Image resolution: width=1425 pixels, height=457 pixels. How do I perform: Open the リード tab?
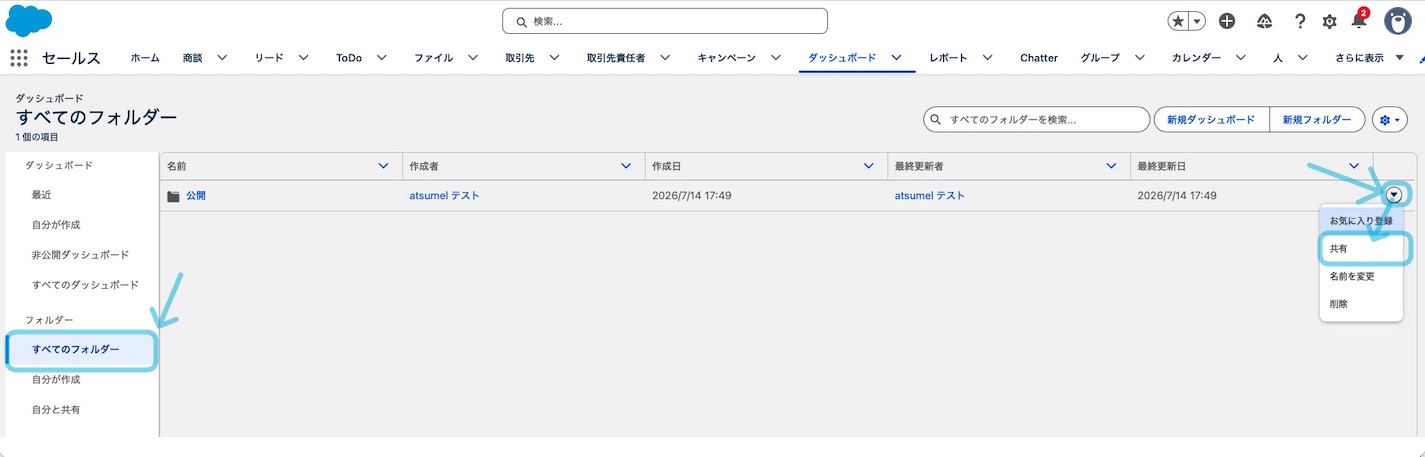pos(269,58)
